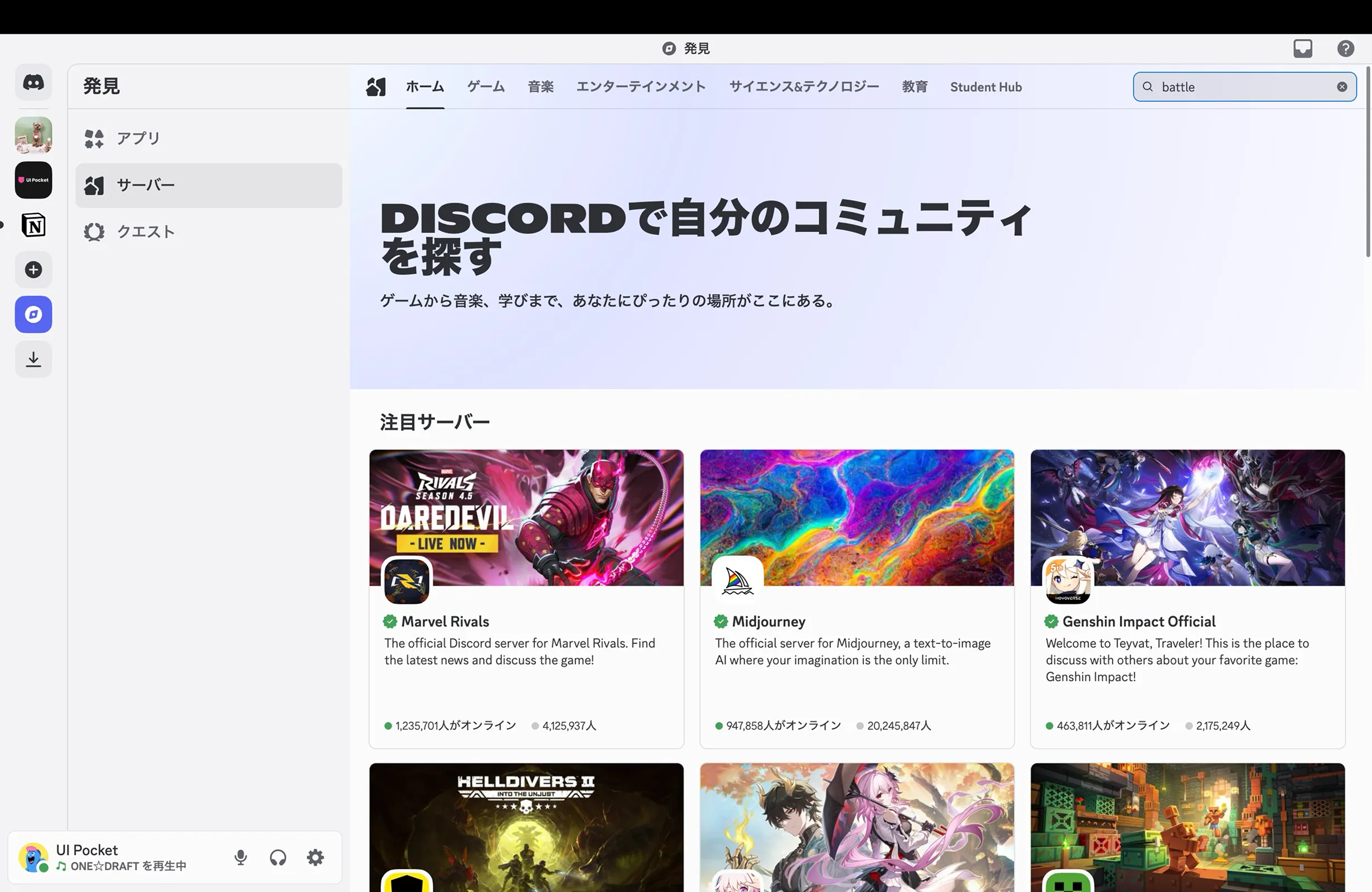Open the Marvel Rivals server card
This screenshot has height=892, width=1372.
tap(526, 599)
